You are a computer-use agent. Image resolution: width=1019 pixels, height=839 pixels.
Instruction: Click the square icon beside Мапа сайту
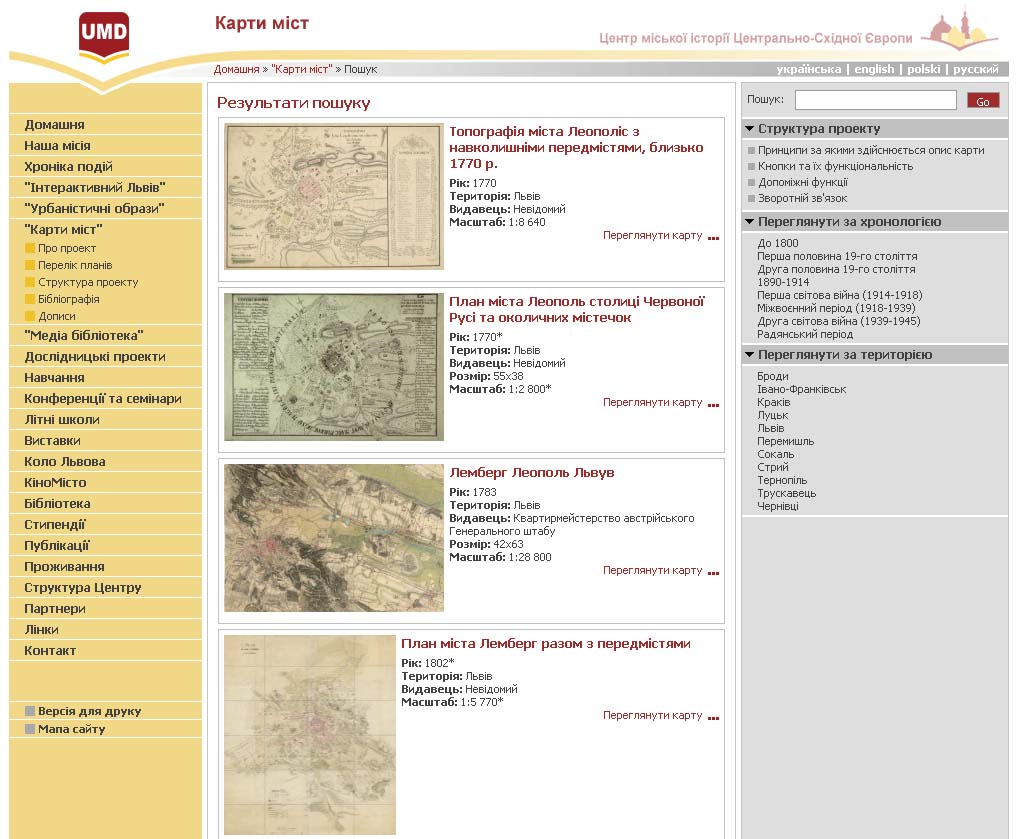(29, 729)
